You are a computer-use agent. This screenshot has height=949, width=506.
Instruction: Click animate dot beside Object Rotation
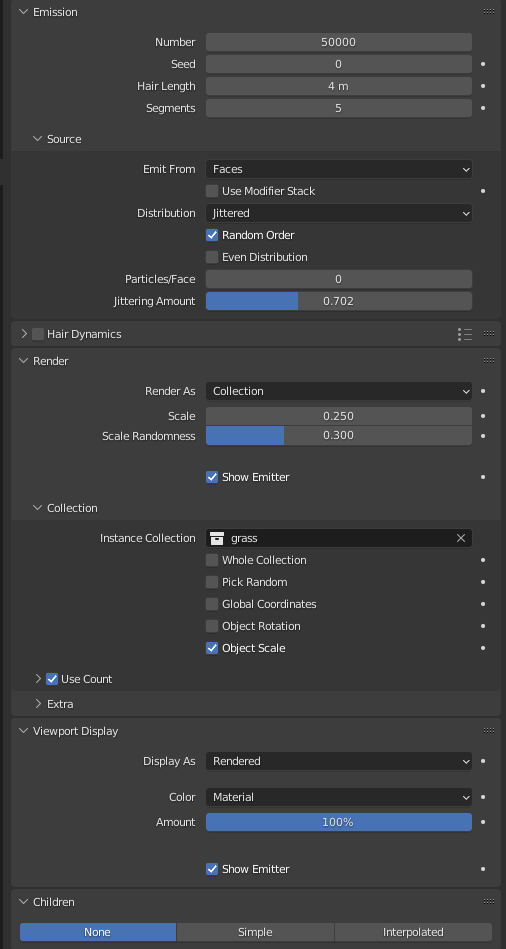(483, 626)
